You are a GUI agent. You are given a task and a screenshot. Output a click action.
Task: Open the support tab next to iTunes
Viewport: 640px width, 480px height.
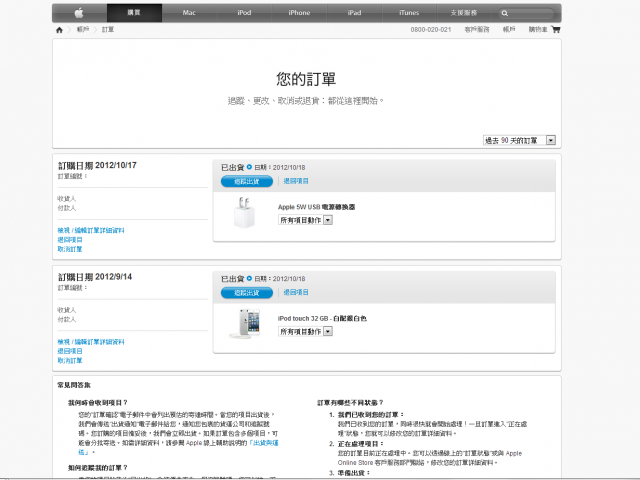464,13
